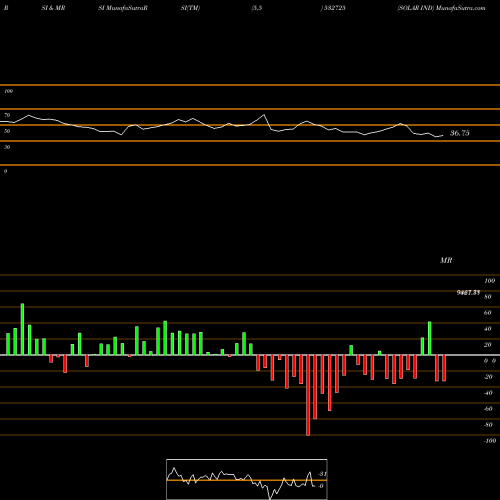Click the deepest red bar reaching -100
500x500 pixels.
click(x=308, y=395)
